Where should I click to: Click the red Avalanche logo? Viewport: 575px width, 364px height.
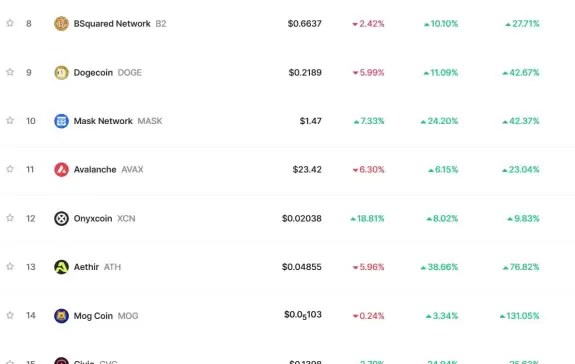click(x=61, y=170)
